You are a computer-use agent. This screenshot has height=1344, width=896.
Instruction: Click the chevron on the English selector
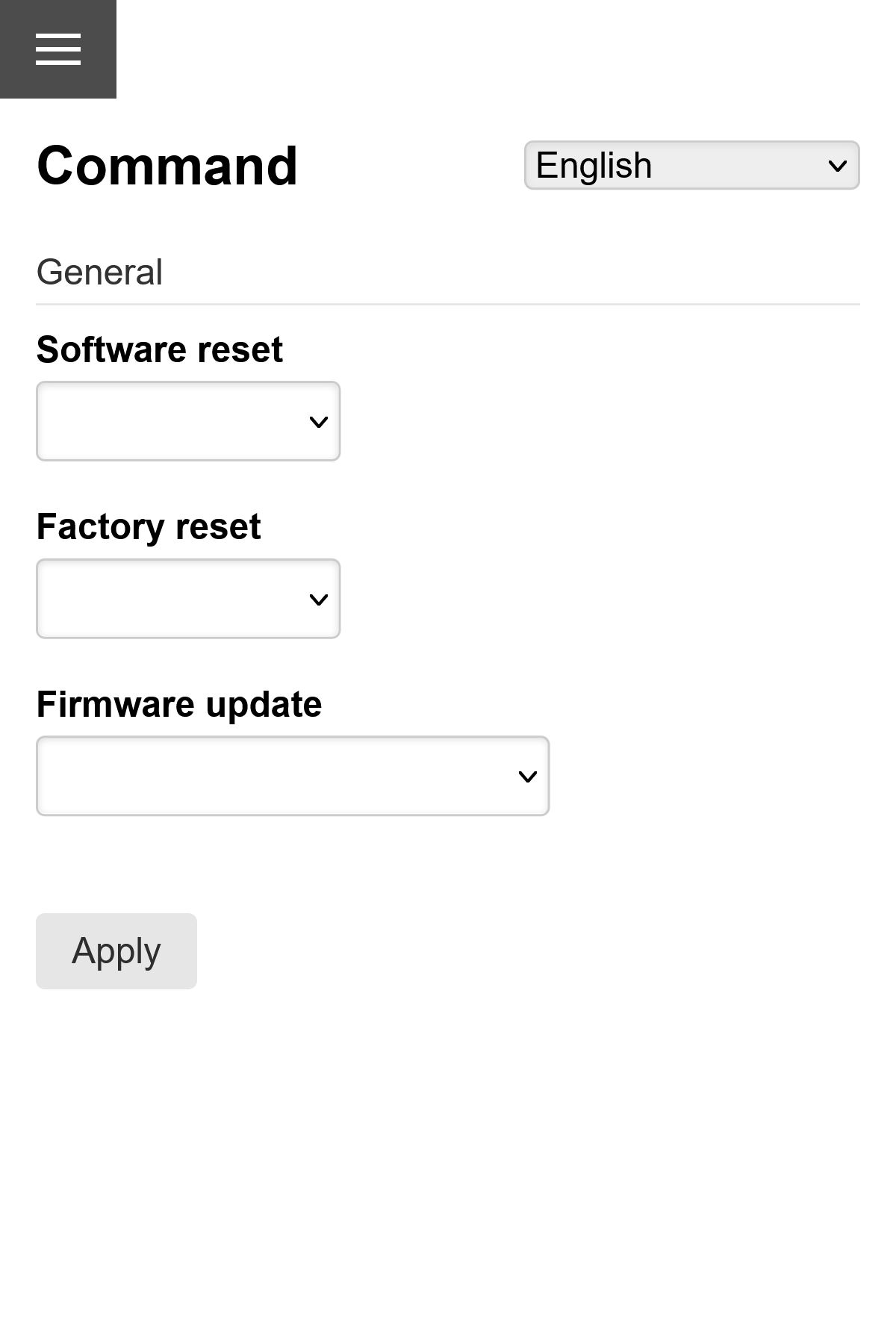coord(837,165)
